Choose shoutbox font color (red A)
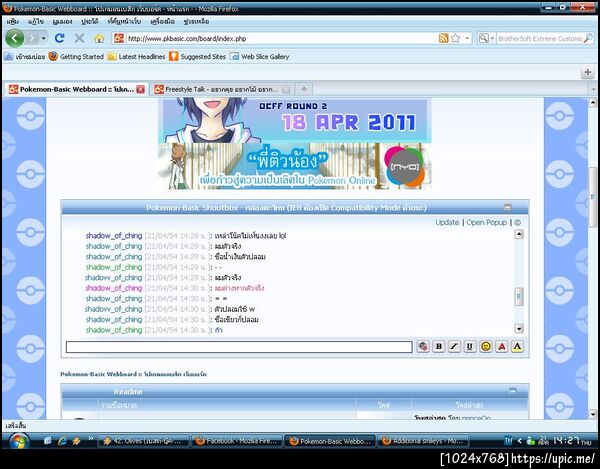600x469 pixels. [502, 347]
